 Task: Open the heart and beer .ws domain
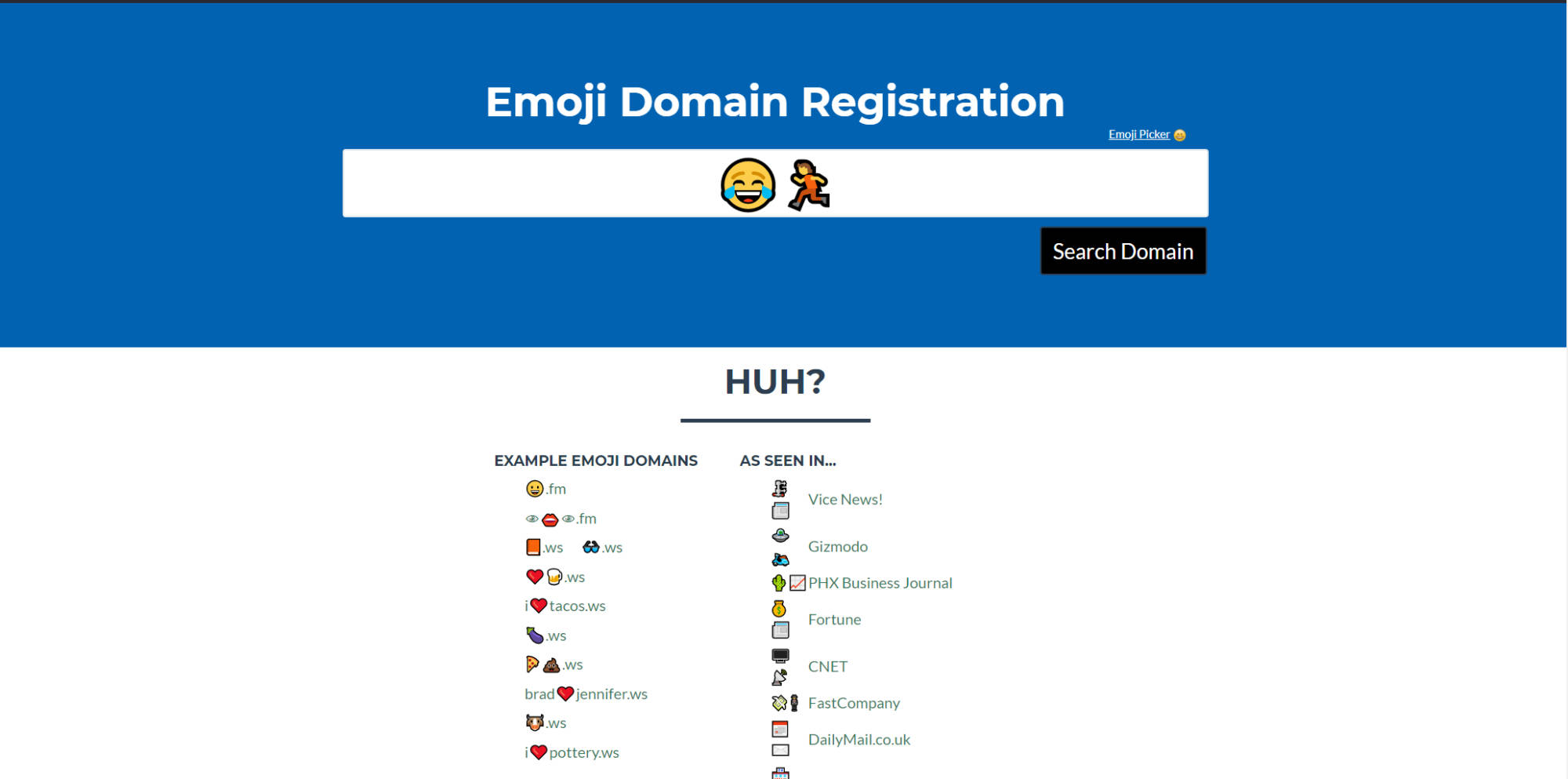[x=555, y=577]
